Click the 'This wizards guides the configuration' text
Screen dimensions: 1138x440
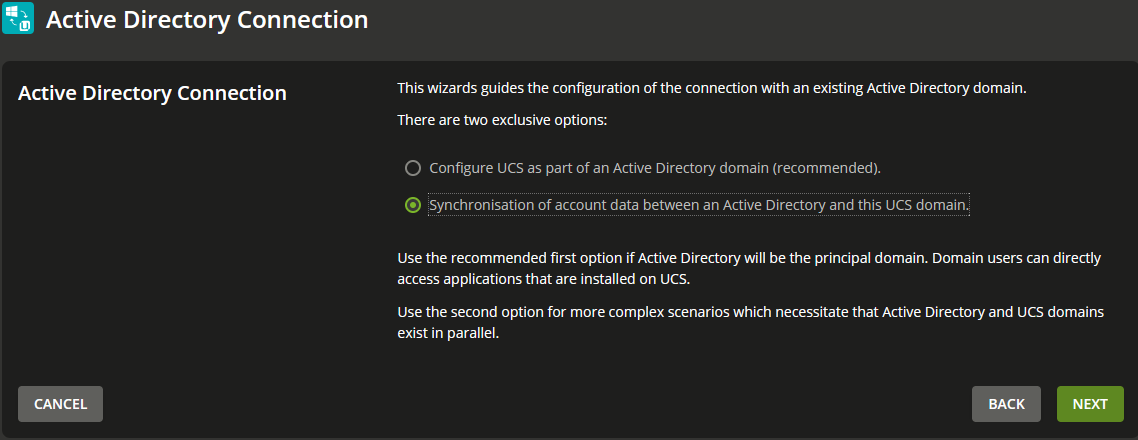[712, 89]
